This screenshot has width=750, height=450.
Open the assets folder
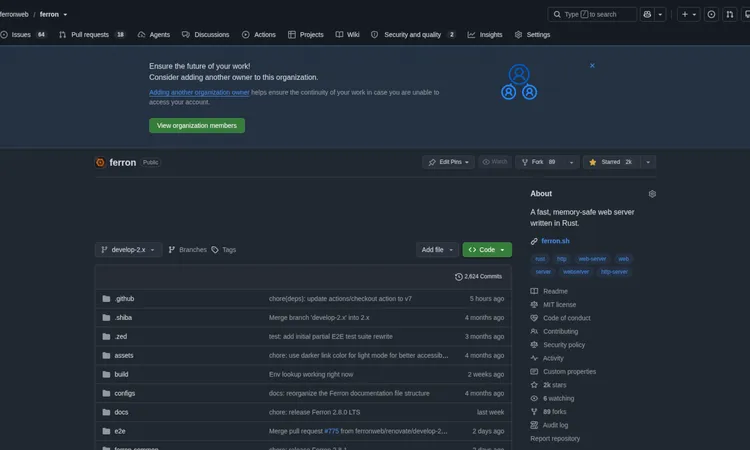tap(124, 355)
